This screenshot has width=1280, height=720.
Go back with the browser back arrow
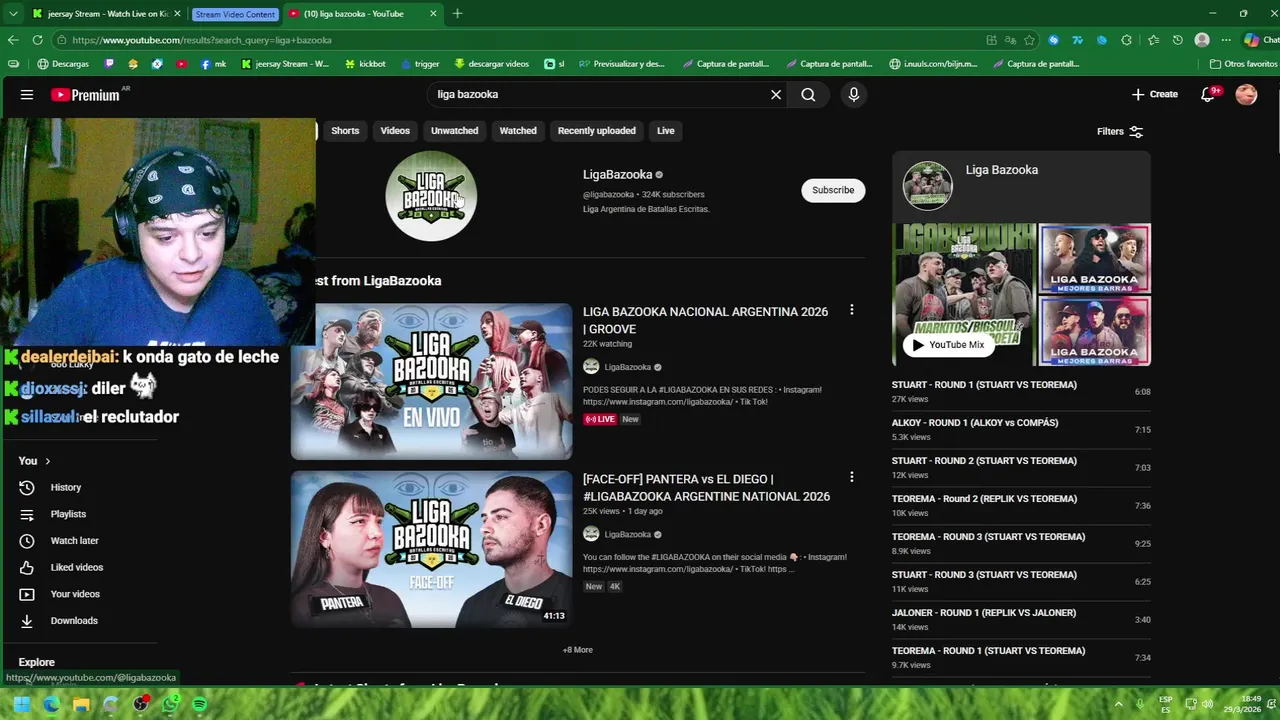click(13, 40)
